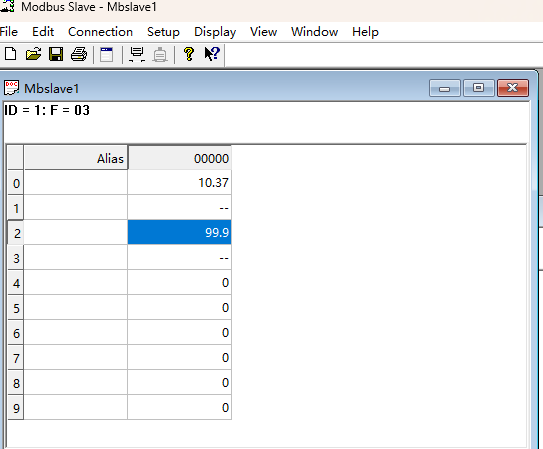Select the cell containing 10.37
This screenshot has width=543, height=449.
179,182
